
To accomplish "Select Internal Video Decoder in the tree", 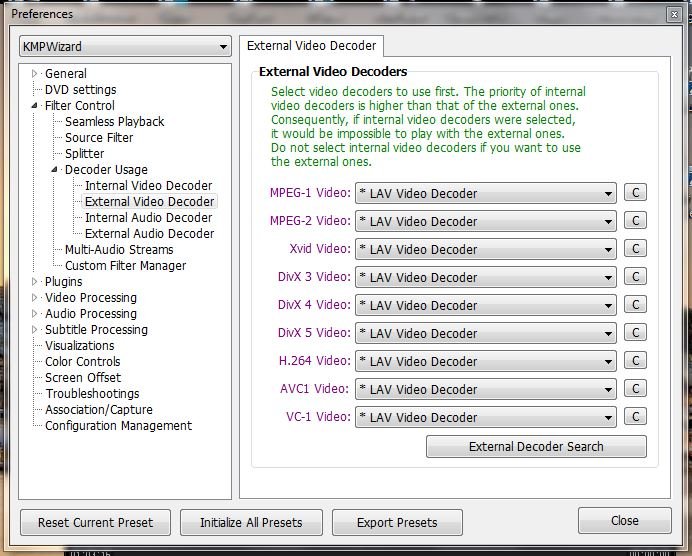I will click(148, 185).
